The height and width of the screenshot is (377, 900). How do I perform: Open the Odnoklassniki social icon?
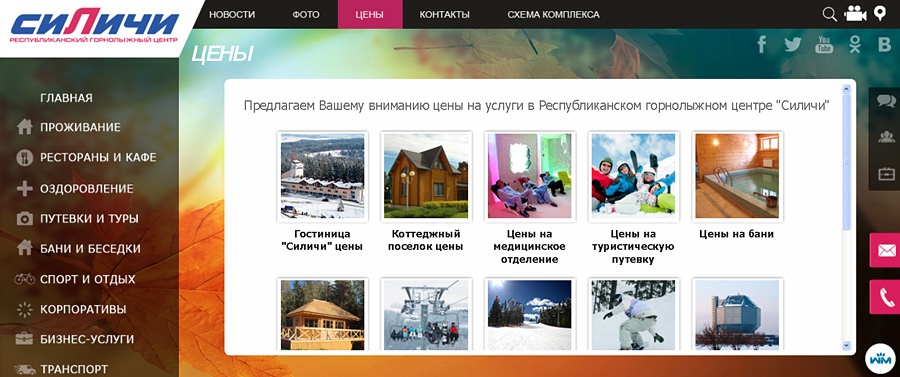[x=855, y=44]
